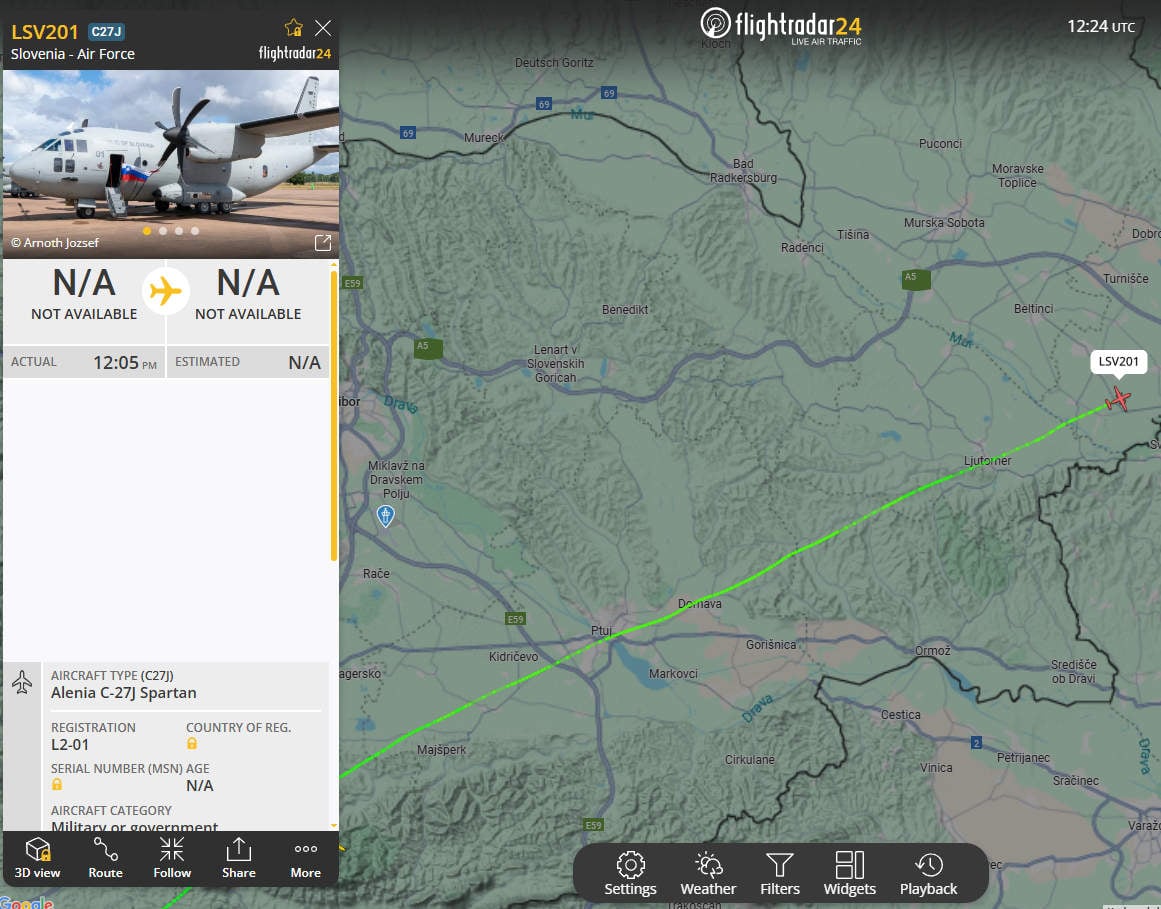
Task: Click the red LSV201 aircraft on map
Action: pyautogui.click(x=1118, y=400)
